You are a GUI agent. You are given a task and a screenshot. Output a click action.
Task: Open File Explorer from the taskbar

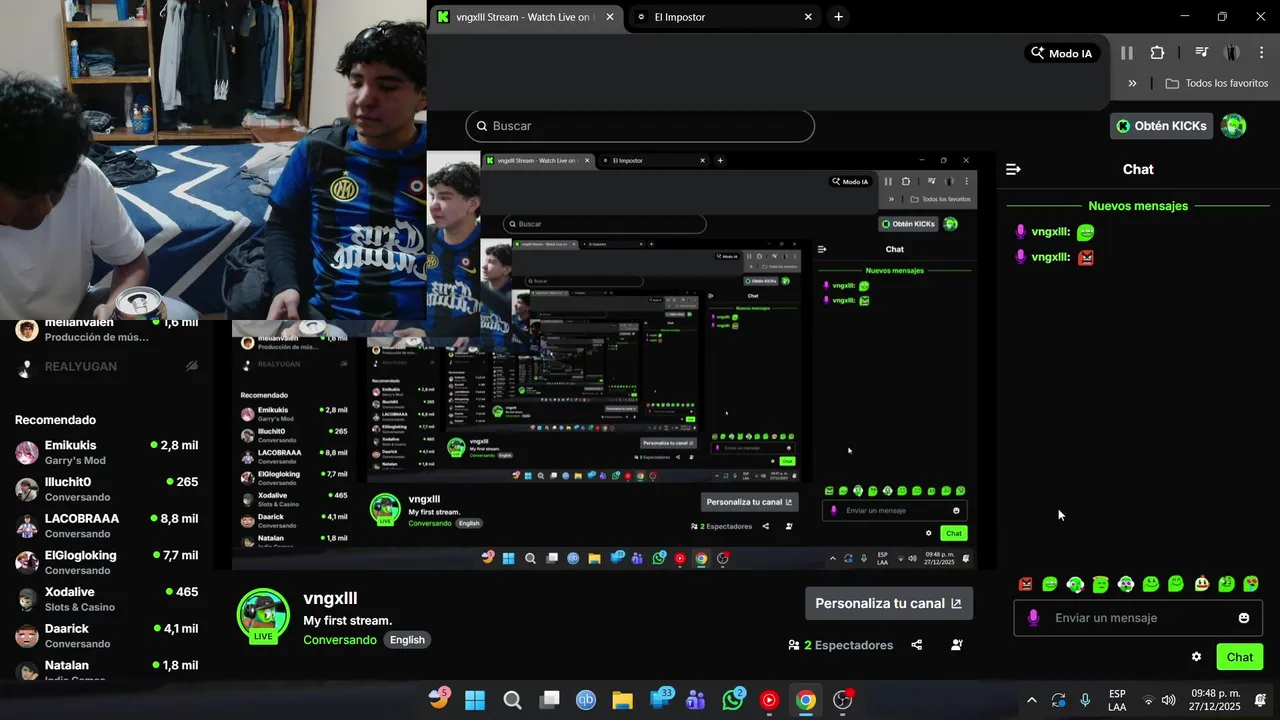tap(622, 700)
